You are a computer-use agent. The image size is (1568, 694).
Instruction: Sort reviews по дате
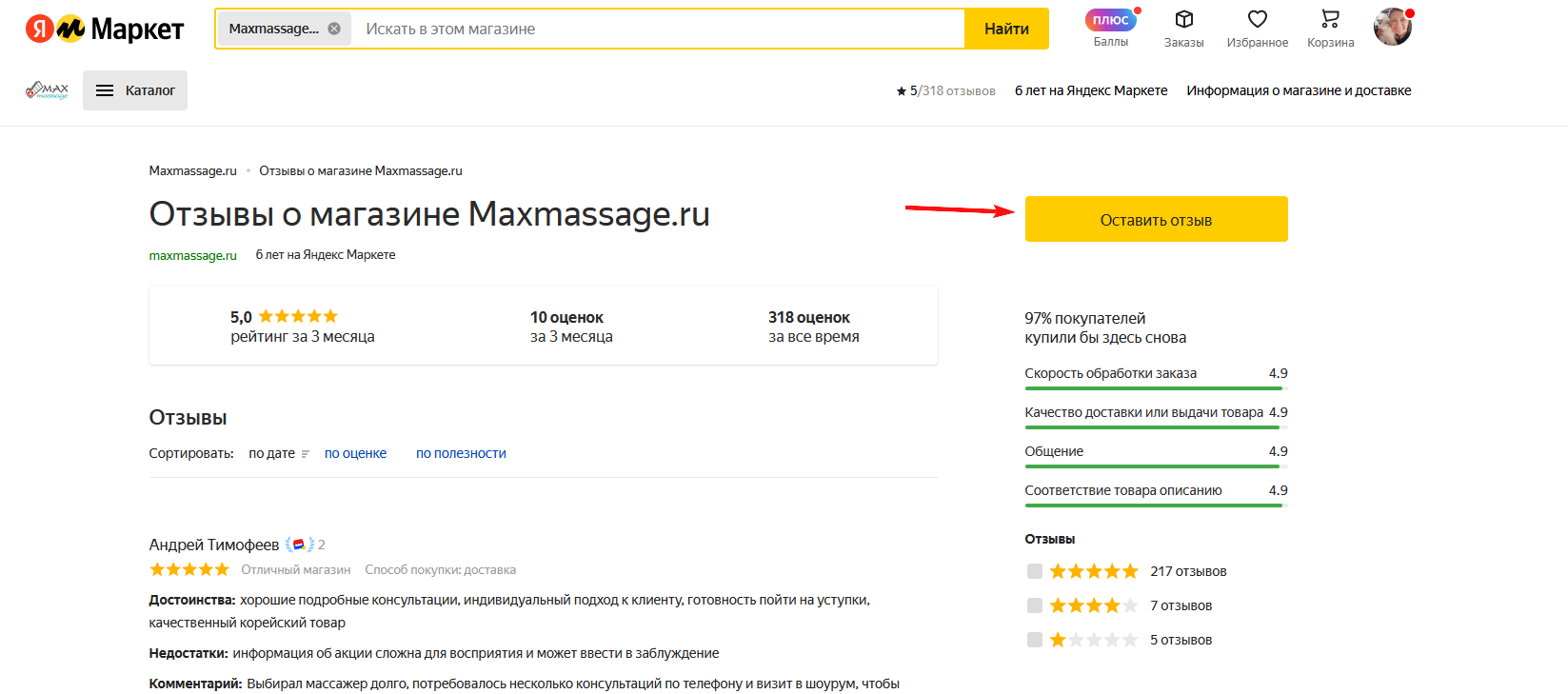279,453
